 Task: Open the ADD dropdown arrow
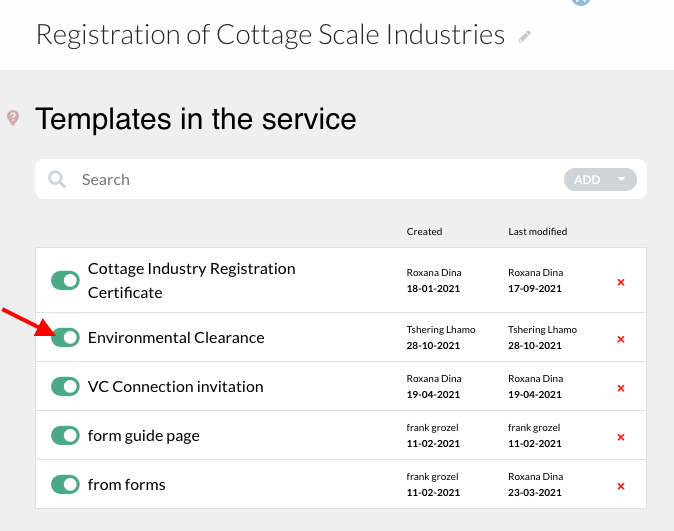(622, 179)
